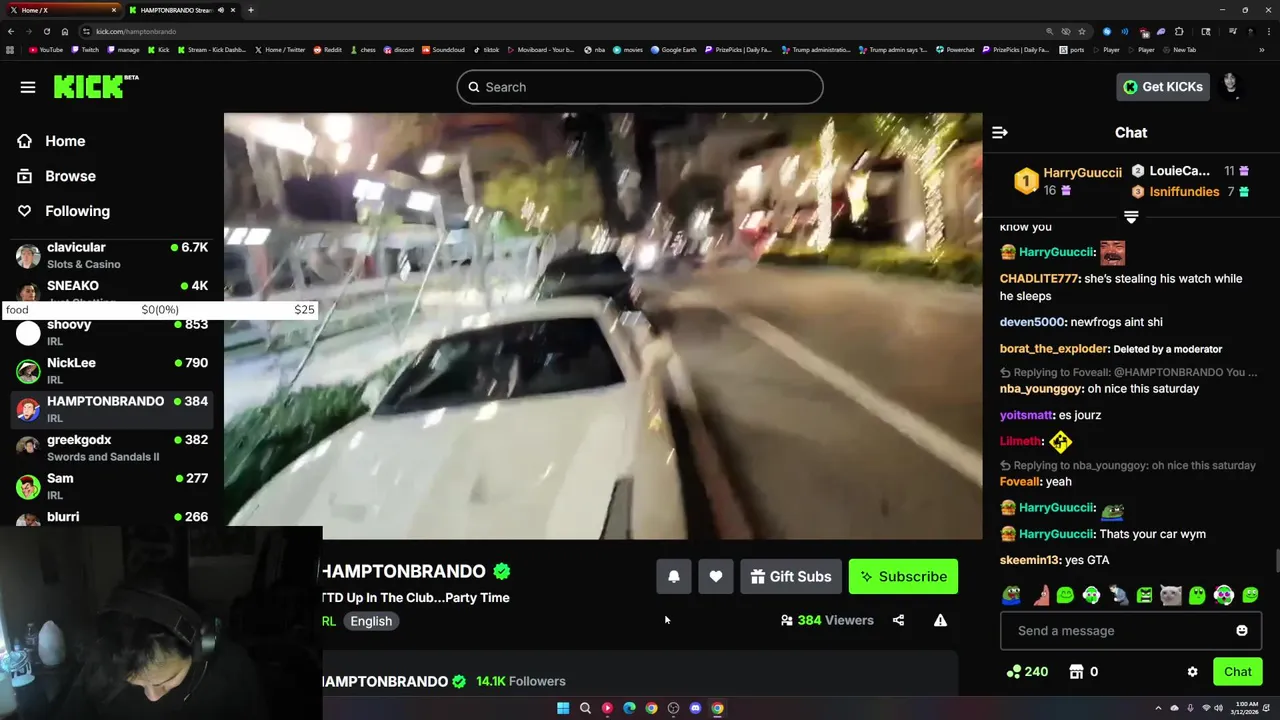The image size is (1280, 720).
Task: Open chat settings gear
Action: (x=1192, y=672)
